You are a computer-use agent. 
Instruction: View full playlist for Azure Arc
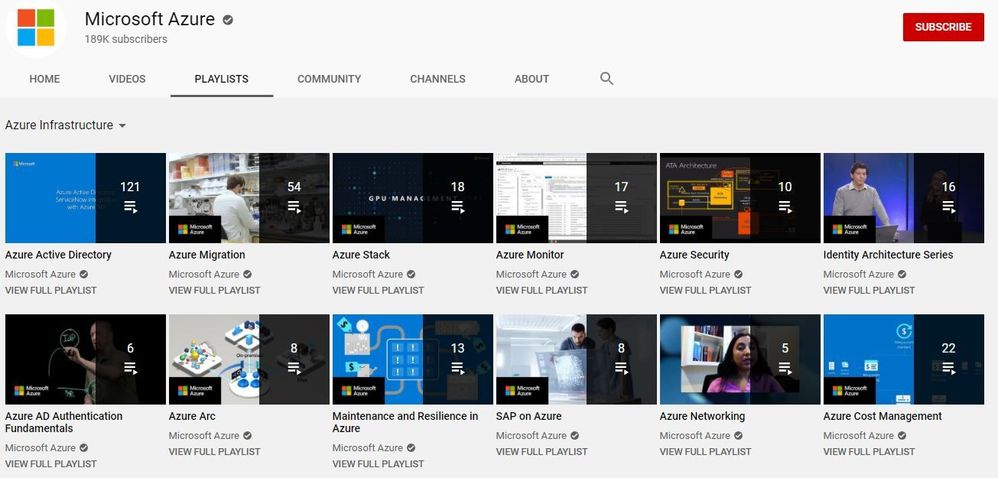tap(214, 452)
